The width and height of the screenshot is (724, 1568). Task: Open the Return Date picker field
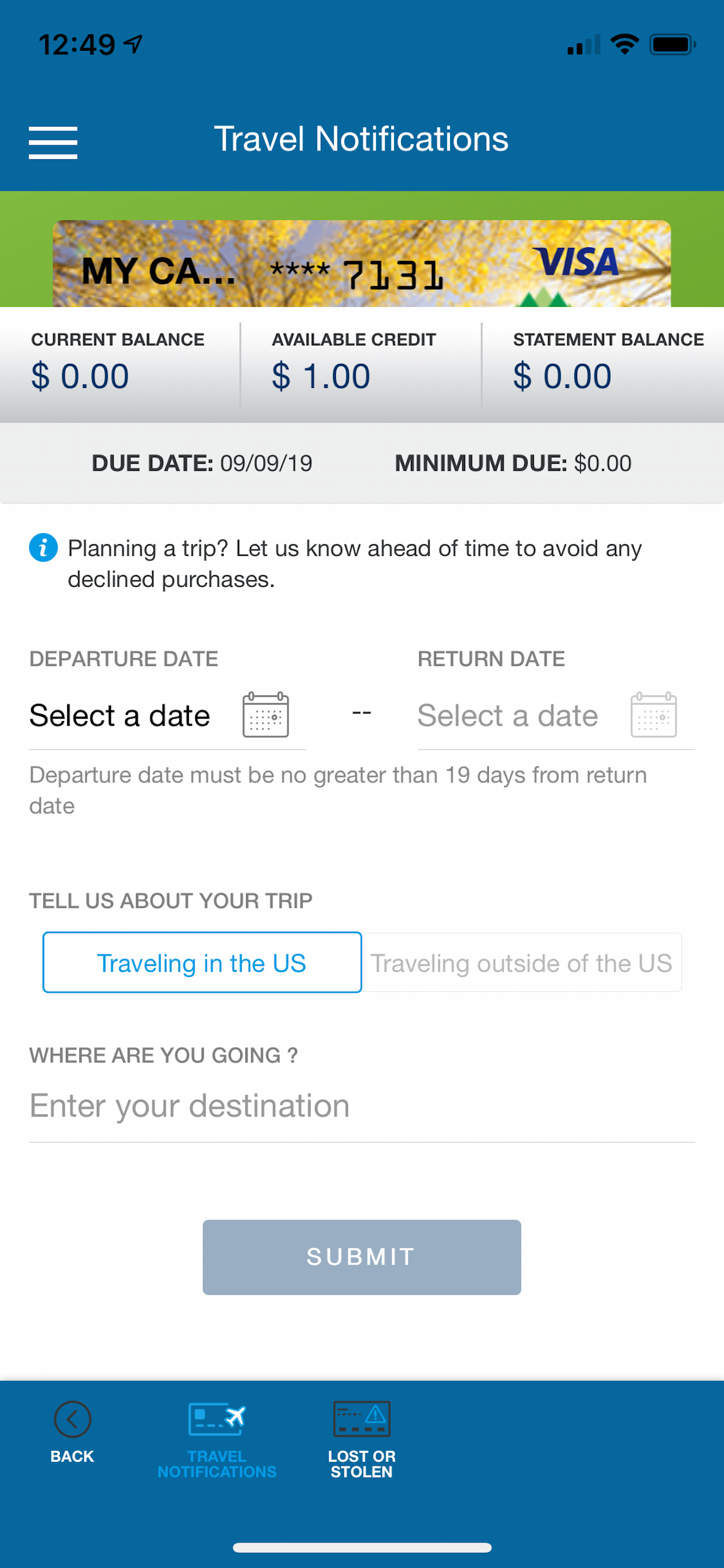pos(556,716)
